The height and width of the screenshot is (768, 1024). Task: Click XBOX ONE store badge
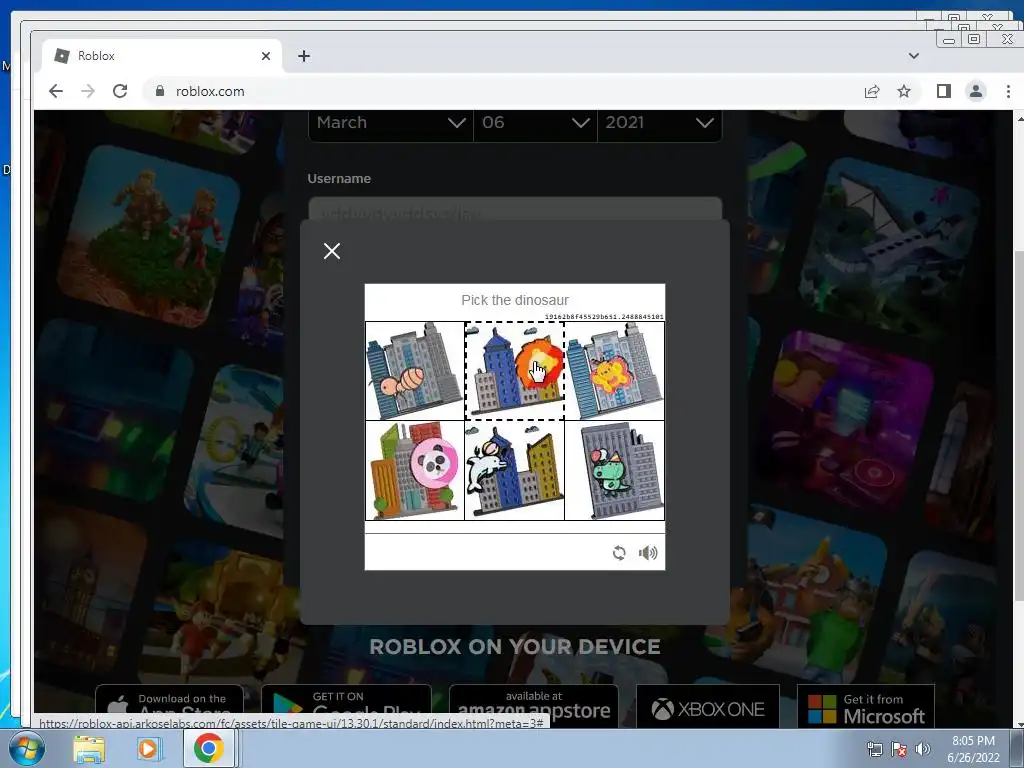[x=708, y=708]
